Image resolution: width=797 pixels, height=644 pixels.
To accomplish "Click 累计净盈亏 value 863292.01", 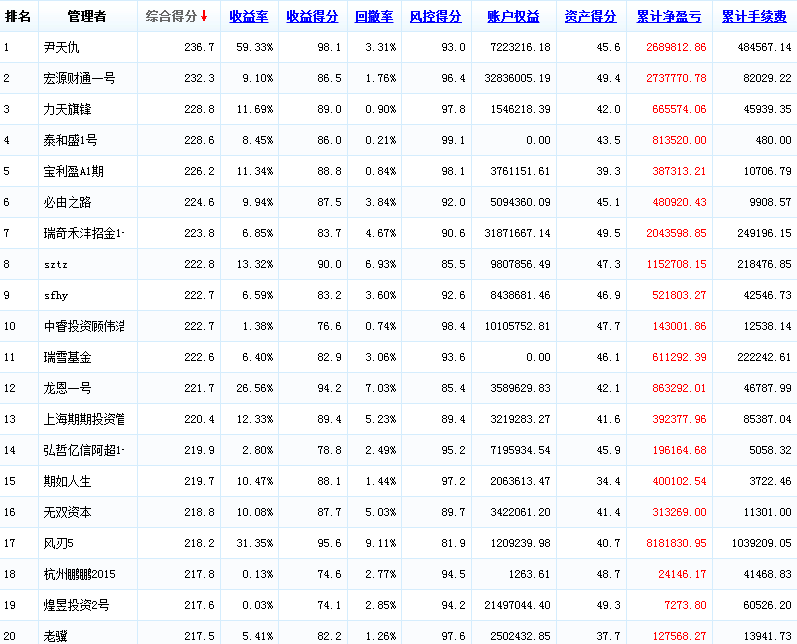I will [679, 388].
